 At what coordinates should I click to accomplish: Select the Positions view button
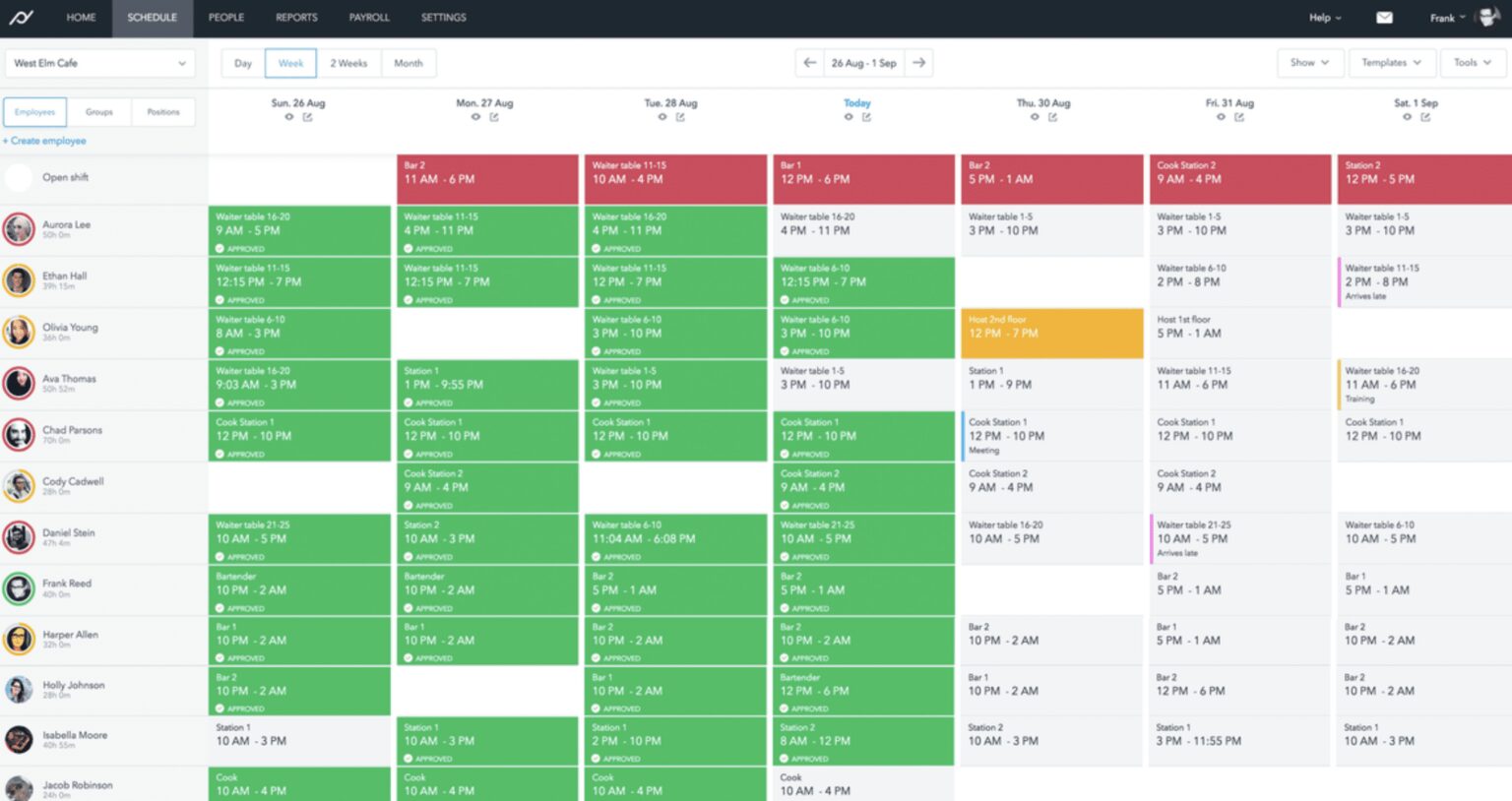point(163,112)
